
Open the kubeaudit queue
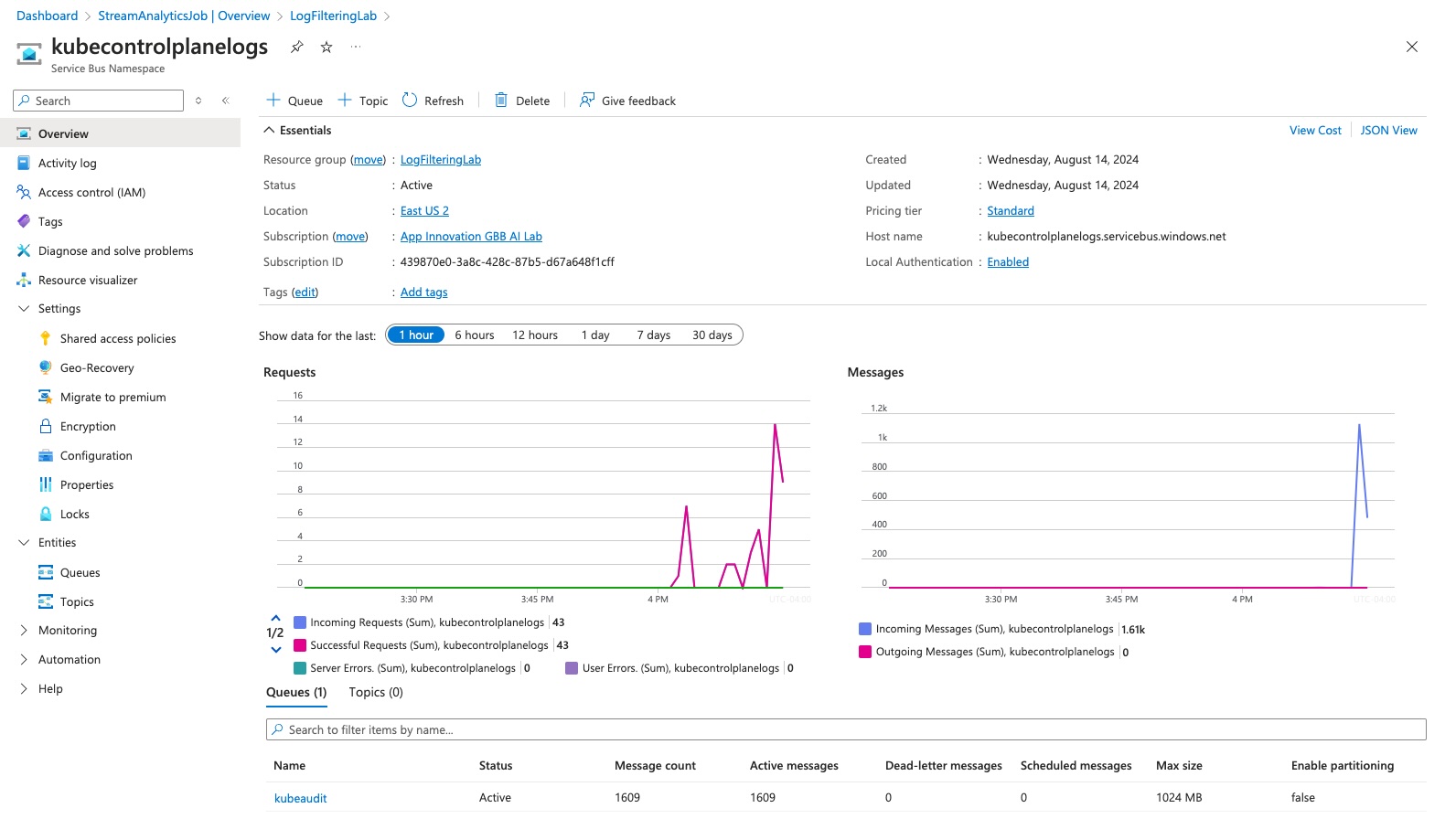pos(301,799)
